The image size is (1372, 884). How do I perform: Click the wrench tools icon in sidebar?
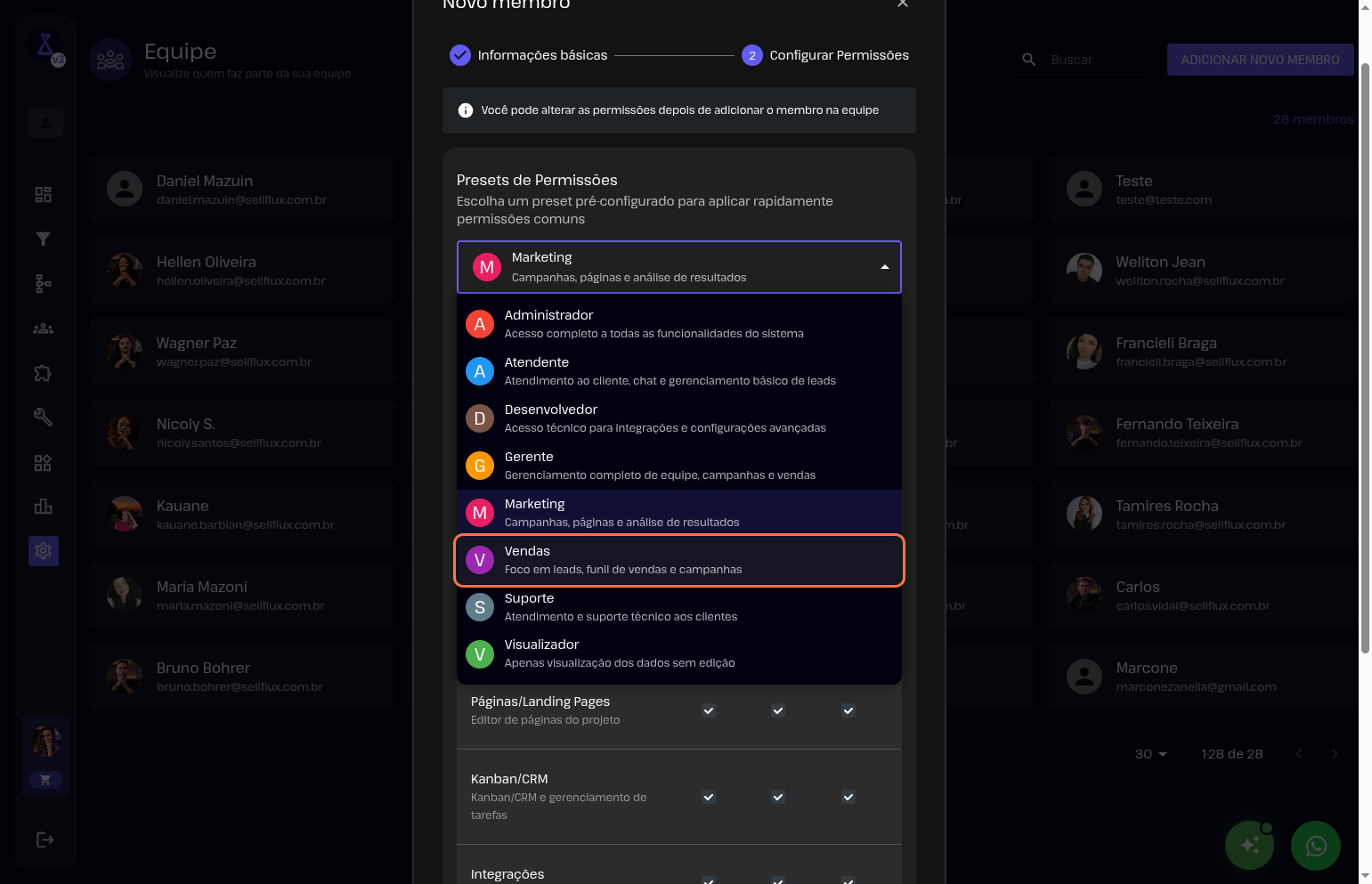(x=43, y=417)
